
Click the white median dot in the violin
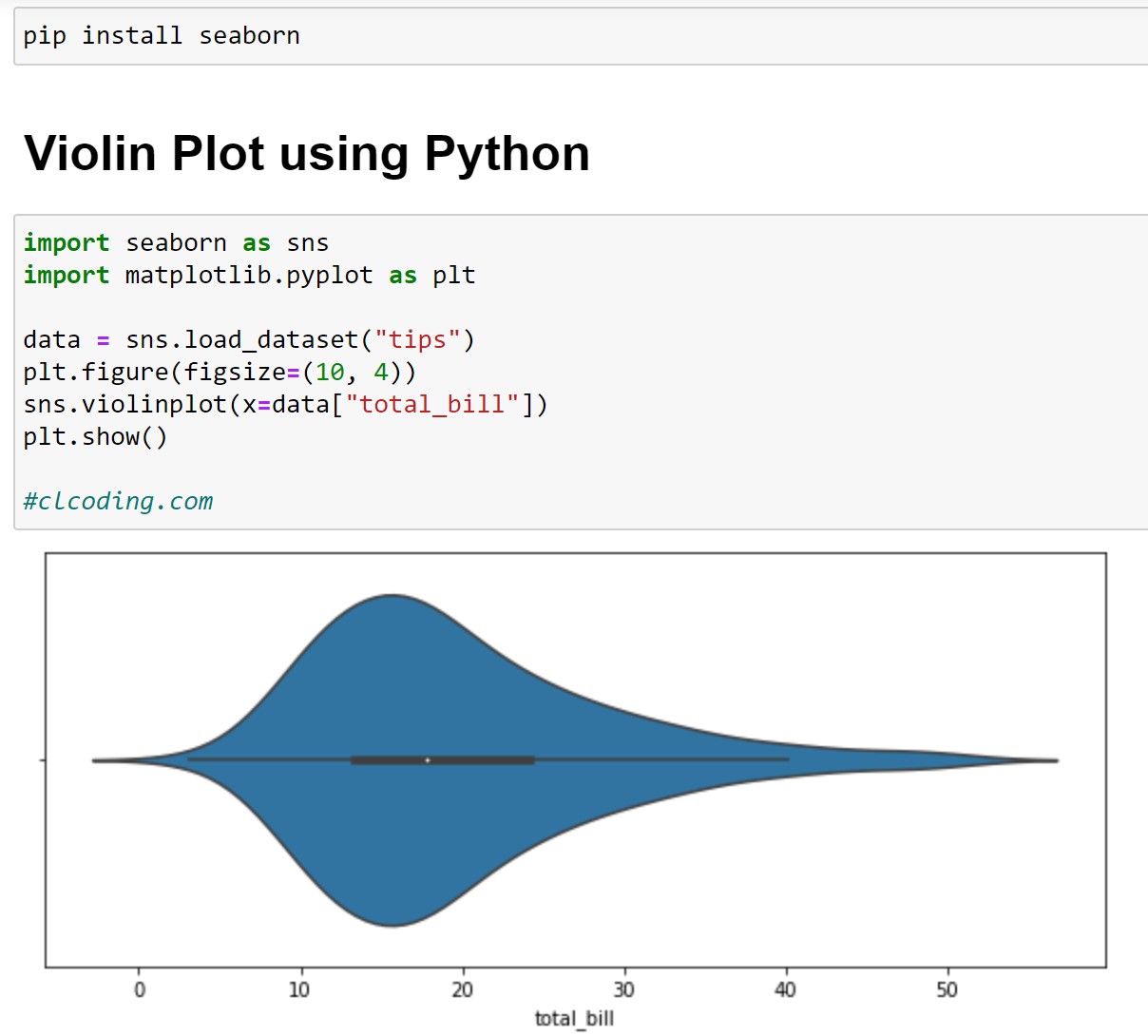428,760
